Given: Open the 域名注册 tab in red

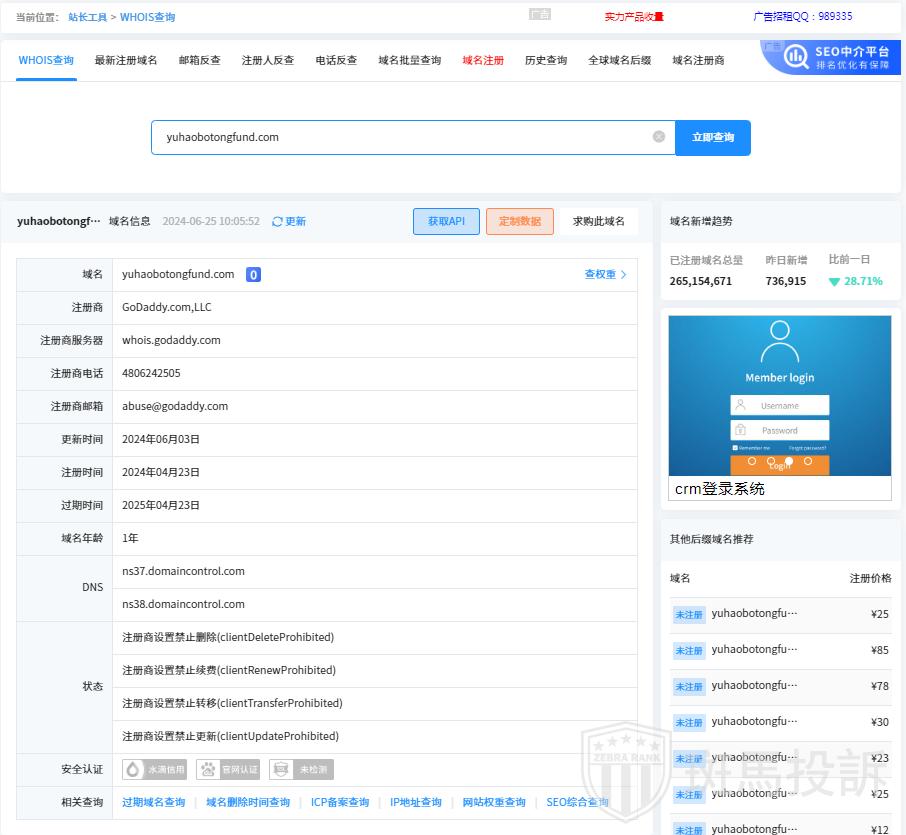Looking at the screenshot, I should point(483,60).
